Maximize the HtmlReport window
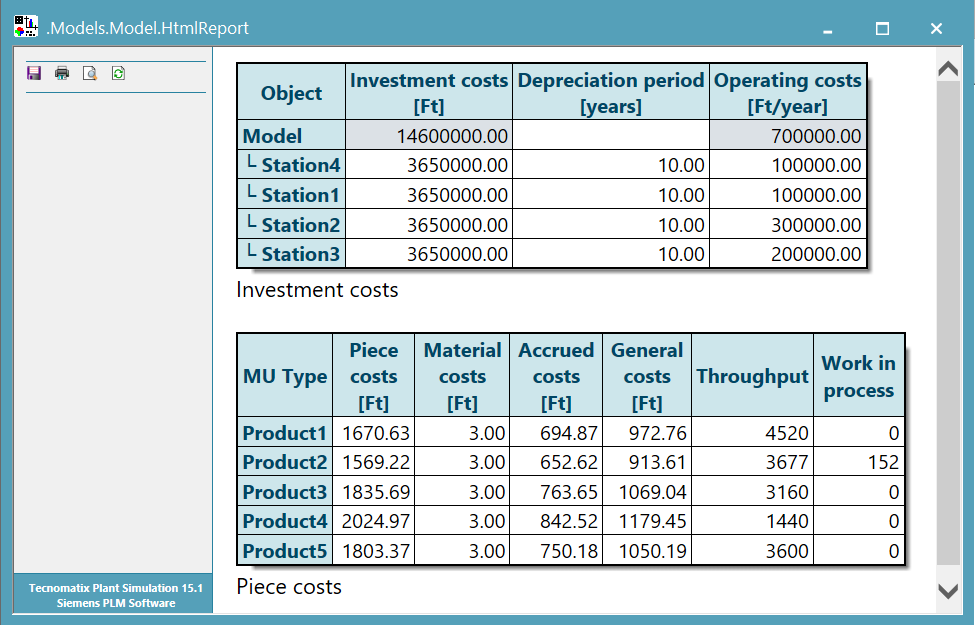The image size is (975, 625). pyautogui.click(x=882, y=29)
